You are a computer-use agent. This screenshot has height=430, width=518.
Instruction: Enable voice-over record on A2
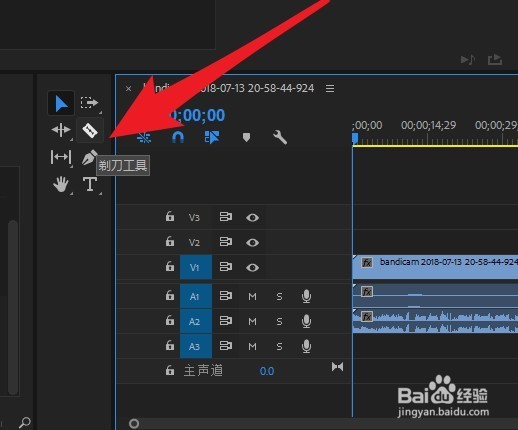306,321
